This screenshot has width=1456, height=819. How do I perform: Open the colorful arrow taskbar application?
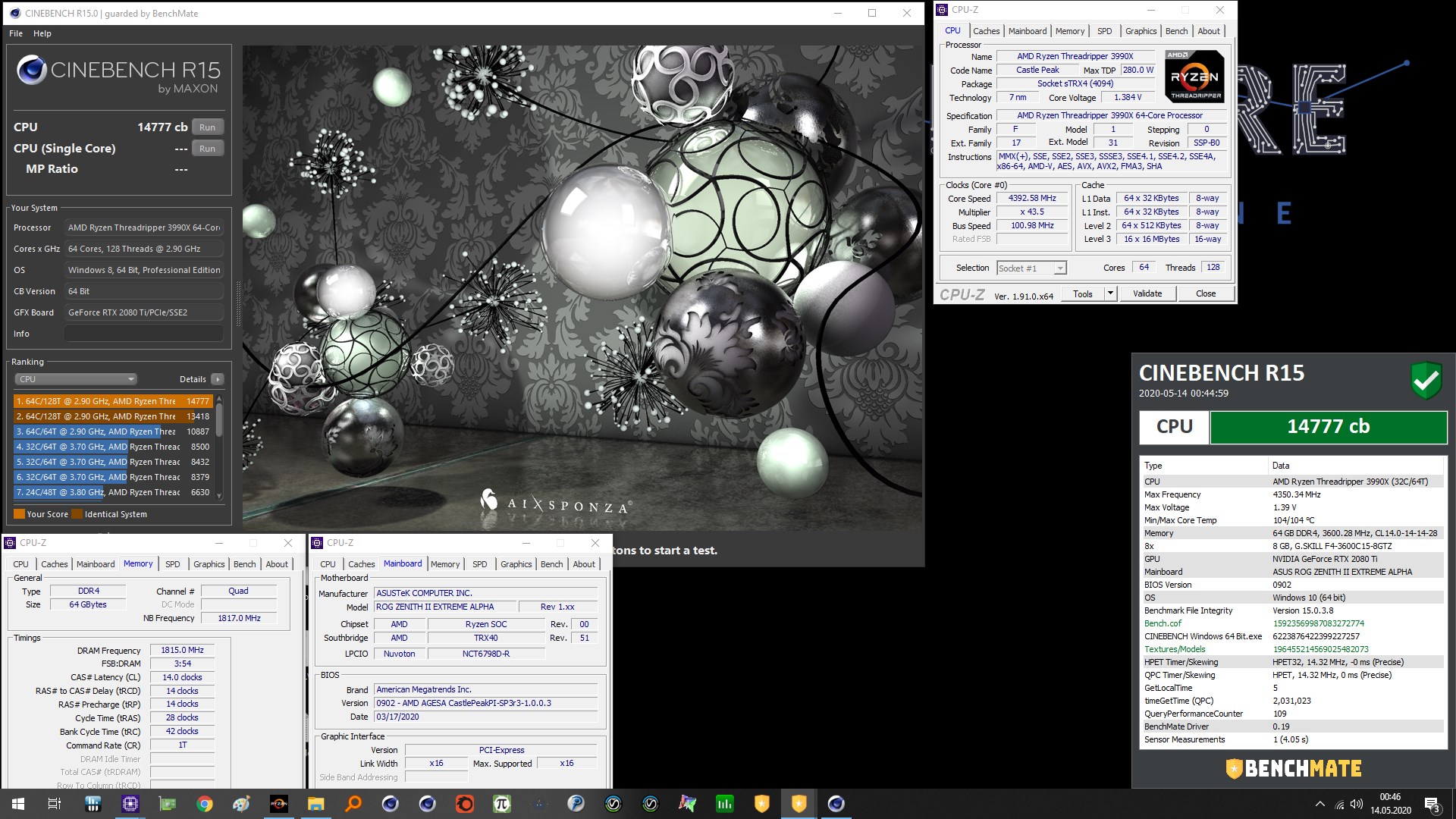(x=688, y=804)
